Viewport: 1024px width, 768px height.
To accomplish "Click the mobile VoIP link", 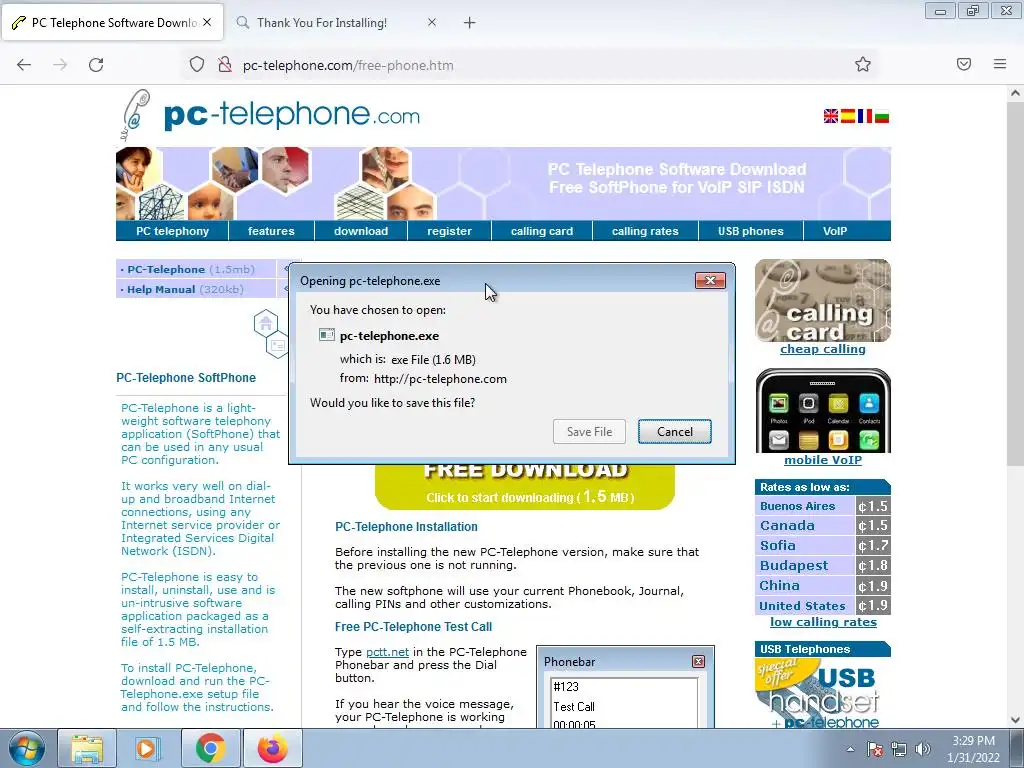I will (x=823, y=460).
